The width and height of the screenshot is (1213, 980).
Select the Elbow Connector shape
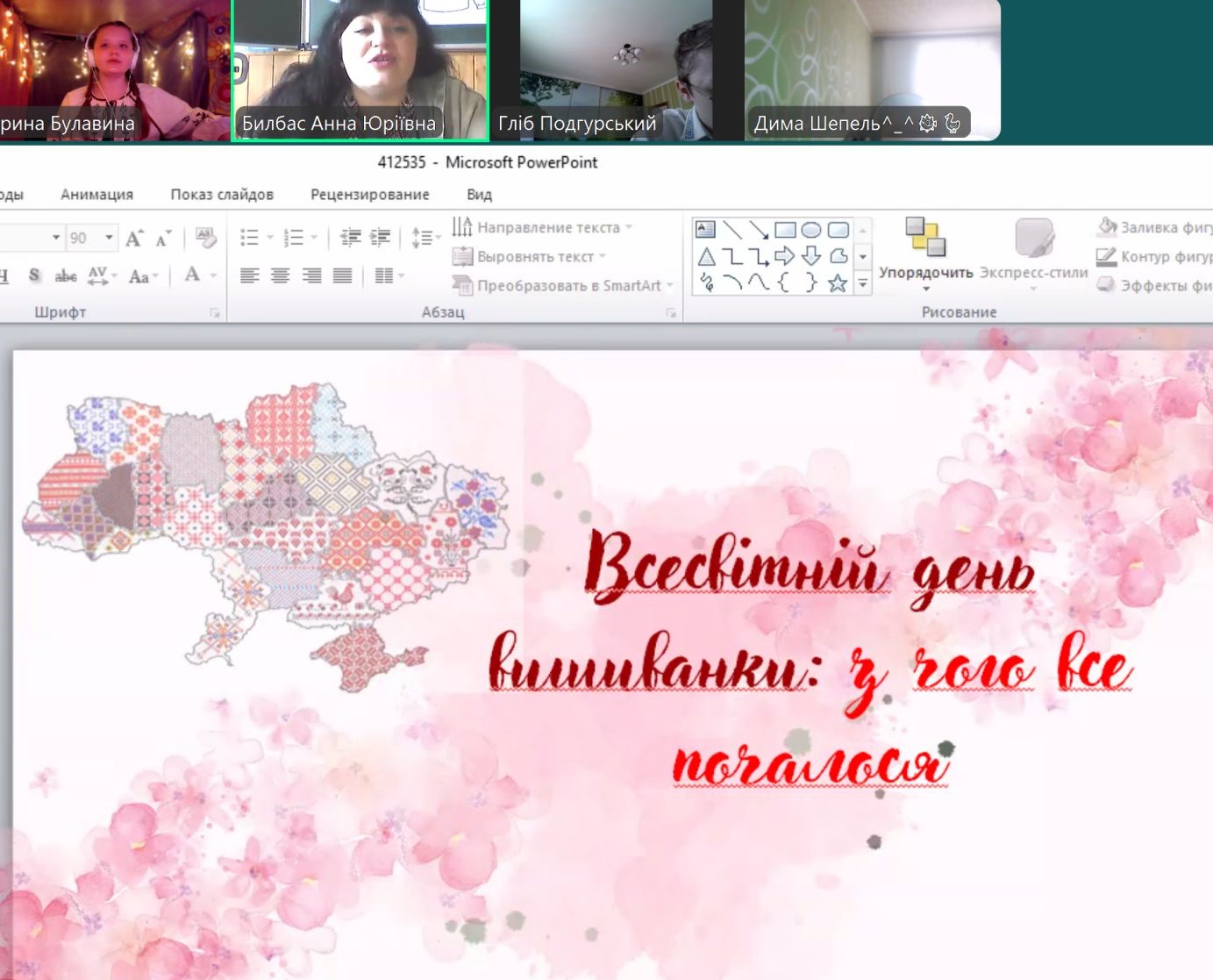[x=732, y=256]
